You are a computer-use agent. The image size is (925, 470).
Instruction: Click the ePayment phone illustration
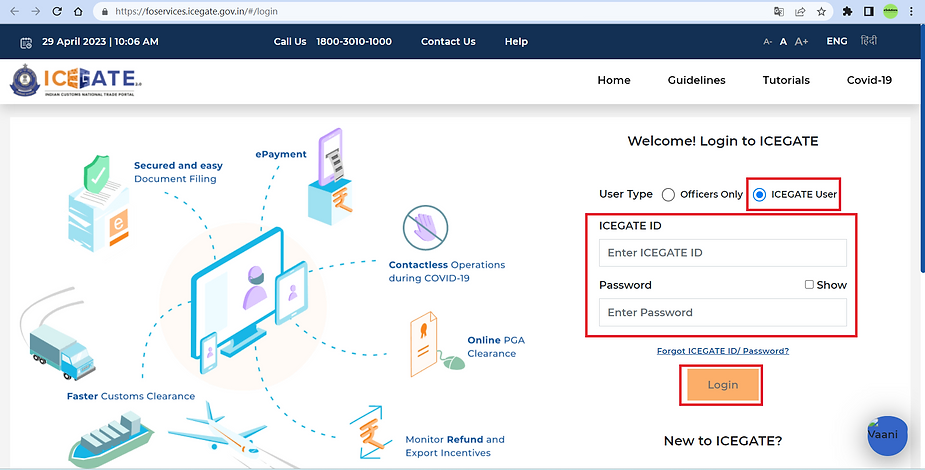330,176
